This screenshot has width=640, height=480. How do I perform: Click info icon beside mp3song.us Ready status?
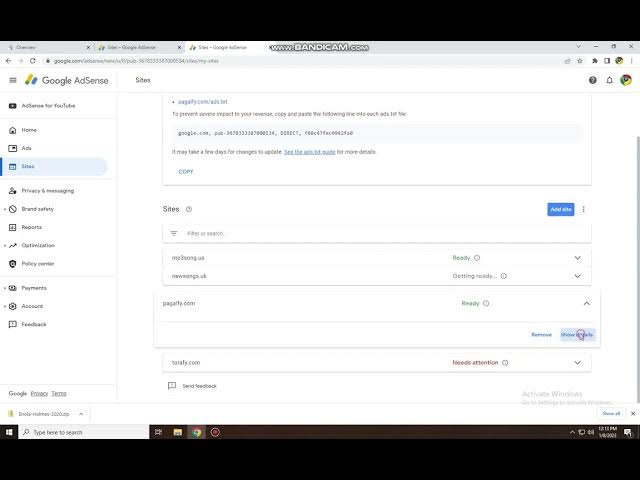(x=477, y=258)
